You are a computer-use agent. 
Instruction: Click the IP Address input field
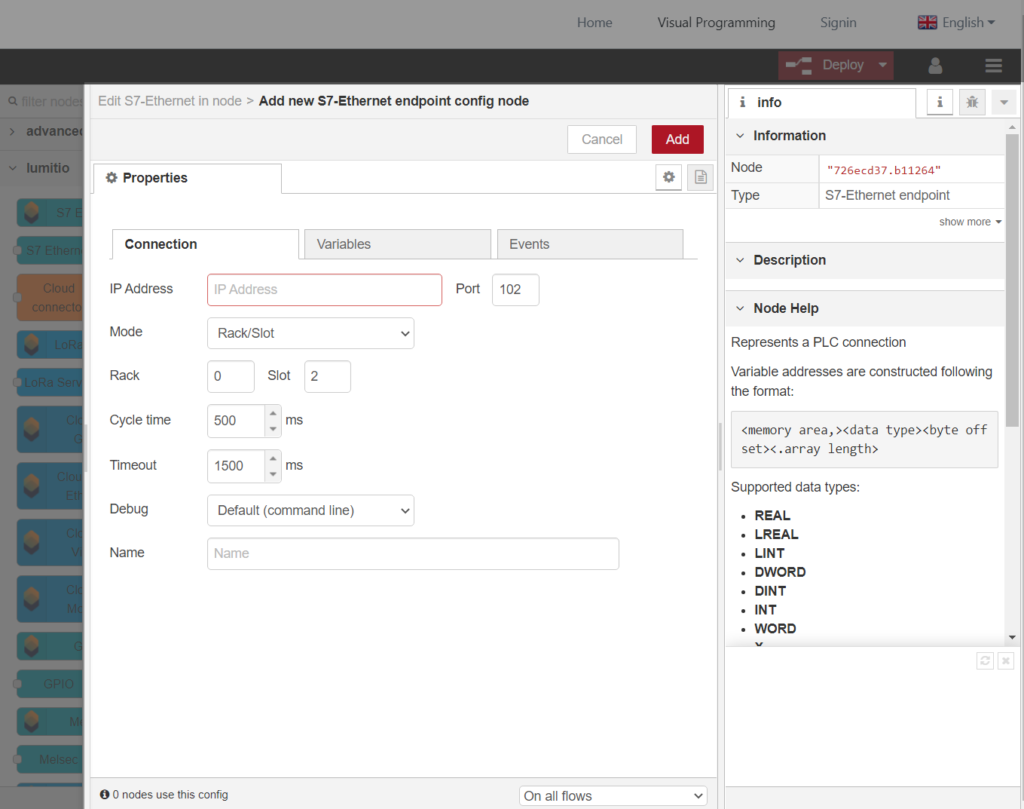[x=325, y=289]
